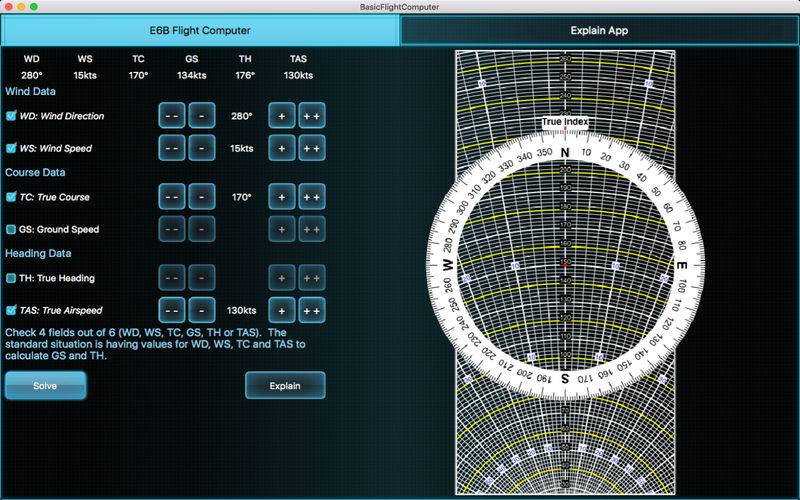Click the double-plus button for True Airspeed
This screenshot has height=500, width=800.
(312, 310)
